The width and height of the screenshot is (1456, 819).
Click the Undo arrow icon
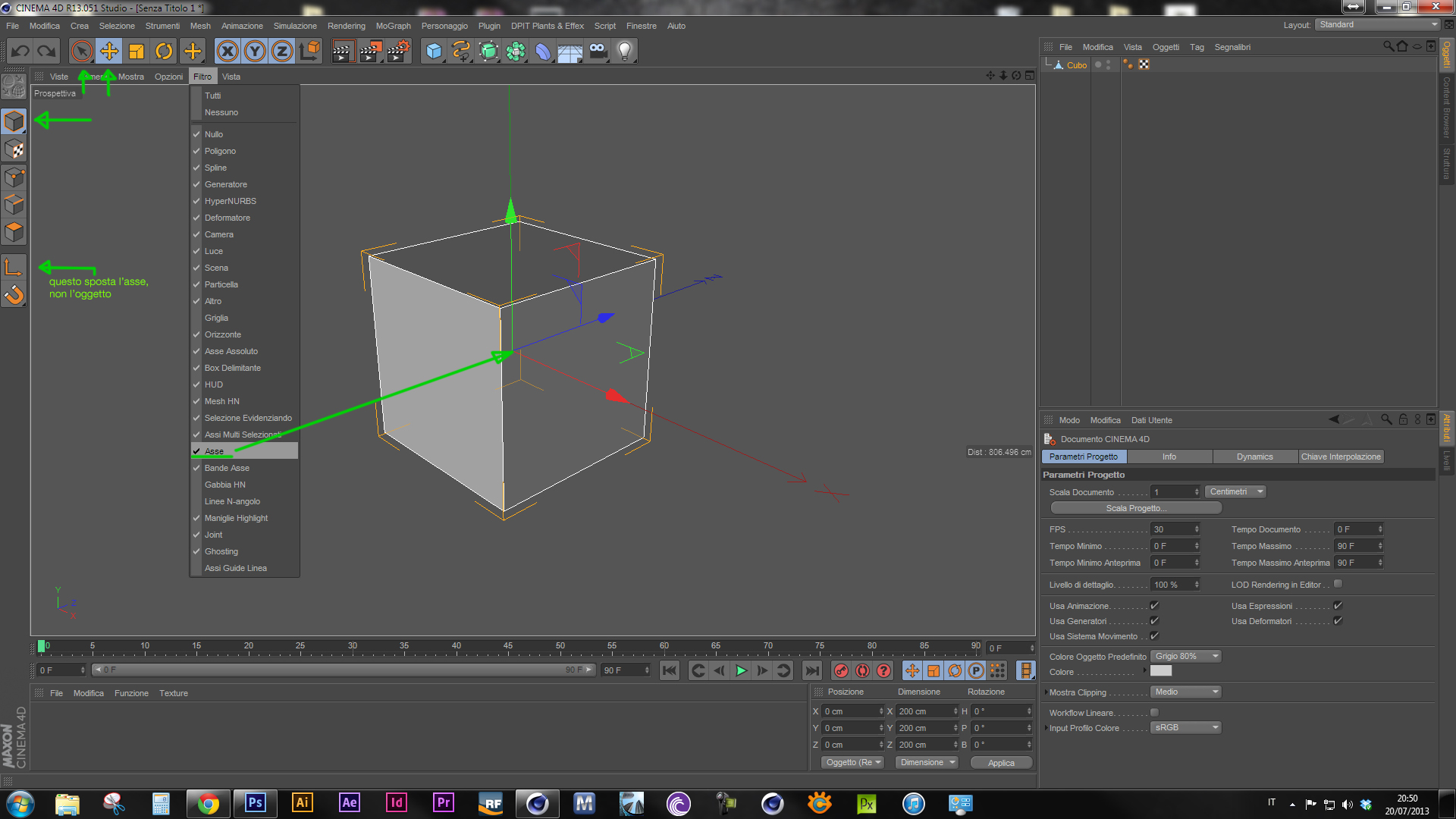click(x=20, y=52)
